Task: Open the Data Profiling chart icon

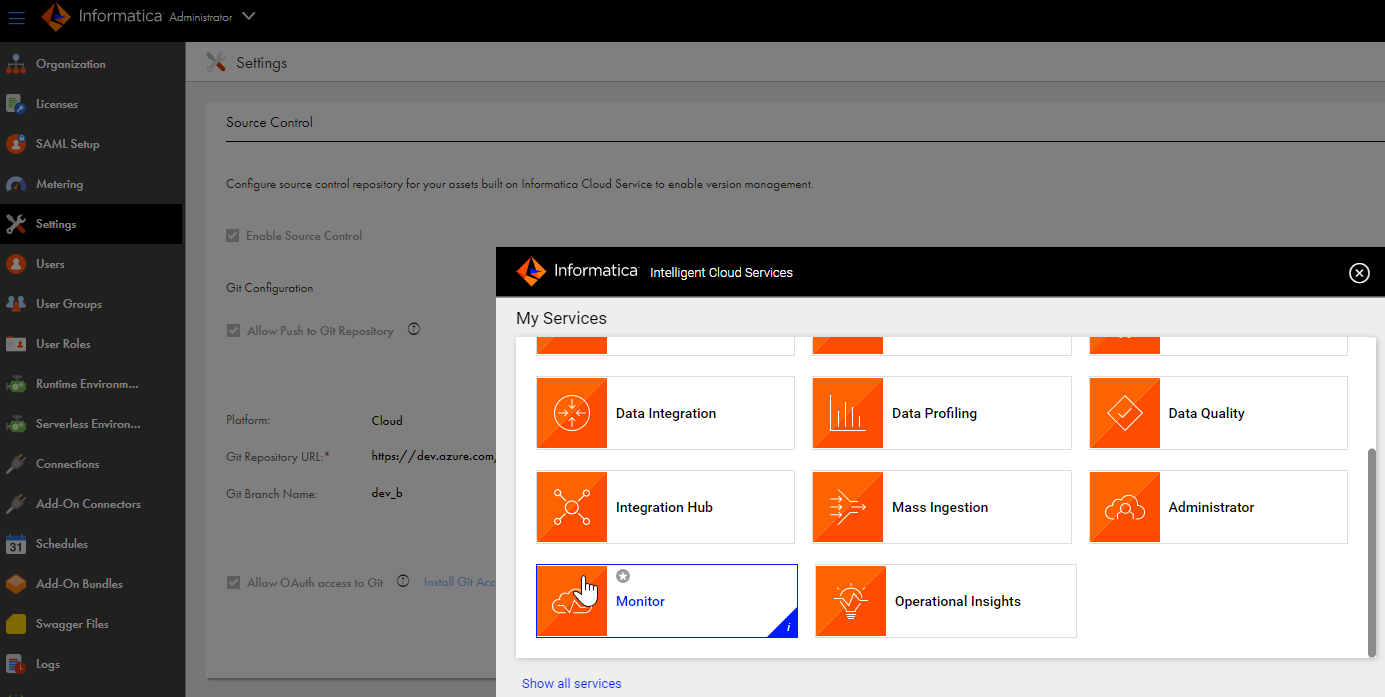Action: point(848,413)
